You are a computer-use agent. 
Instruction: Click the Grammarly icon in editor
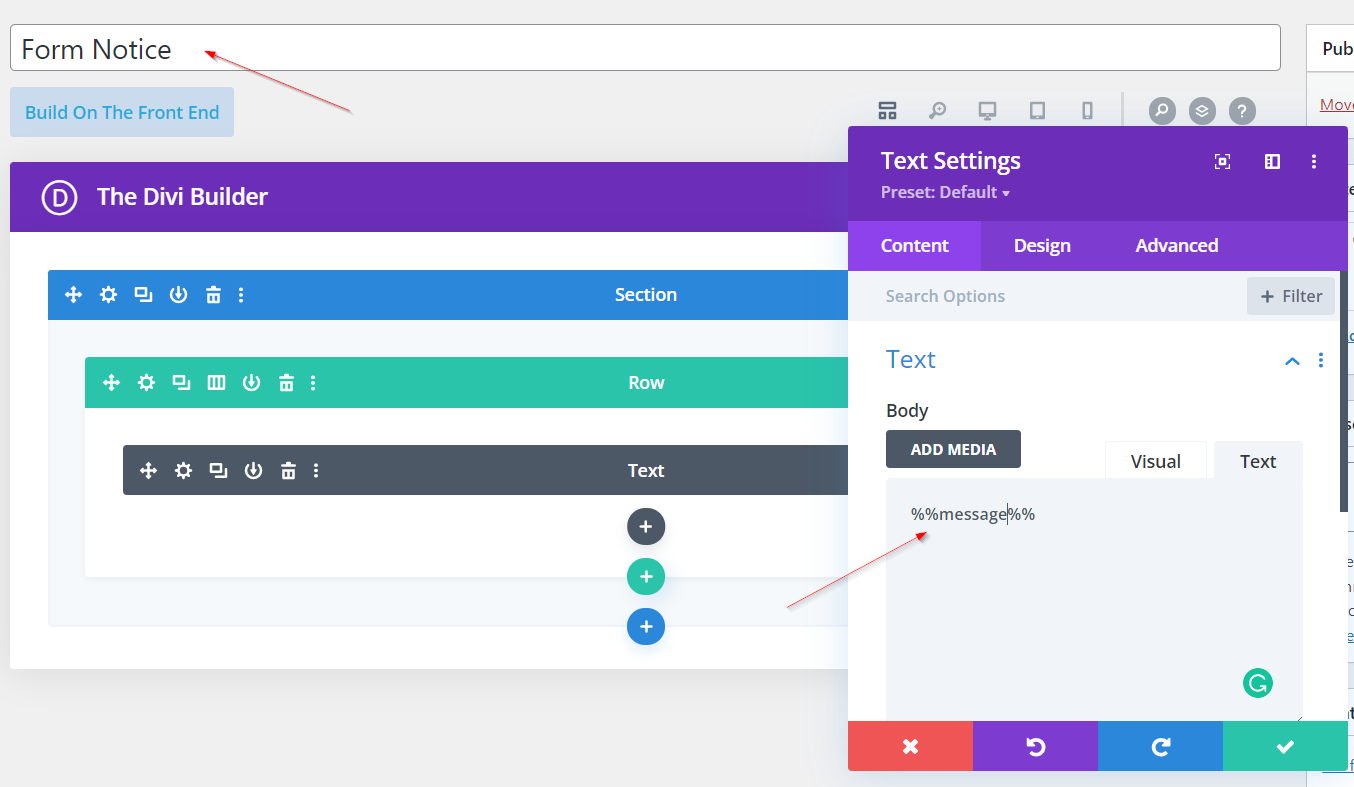point(1257,684)
